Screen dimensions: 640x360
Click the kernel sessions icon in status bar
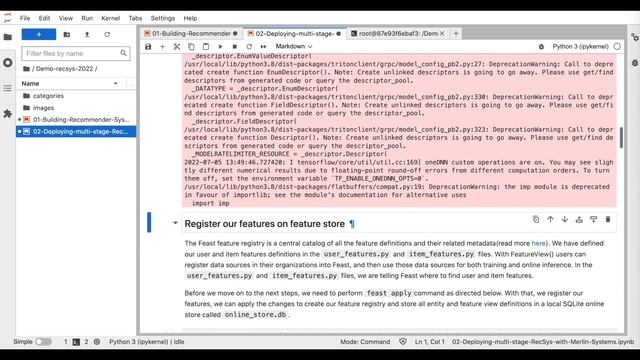97,342
